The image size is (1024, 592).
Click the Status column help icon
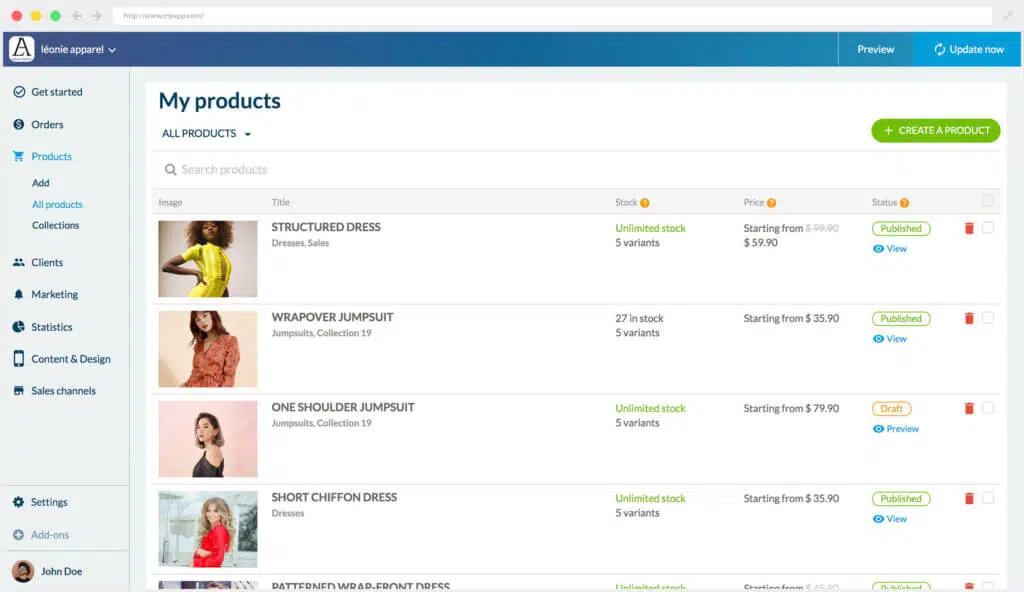904,203
